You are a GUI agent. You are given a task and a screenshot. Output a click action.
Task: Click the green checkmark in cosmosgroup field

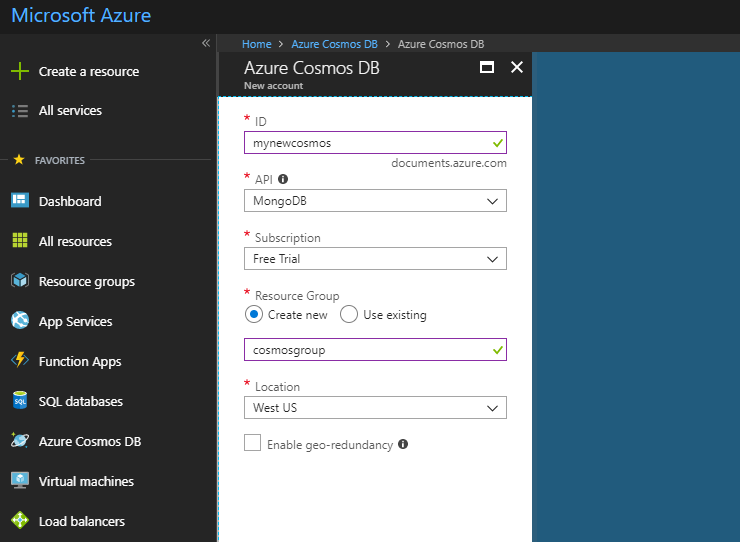click(497, 350)
